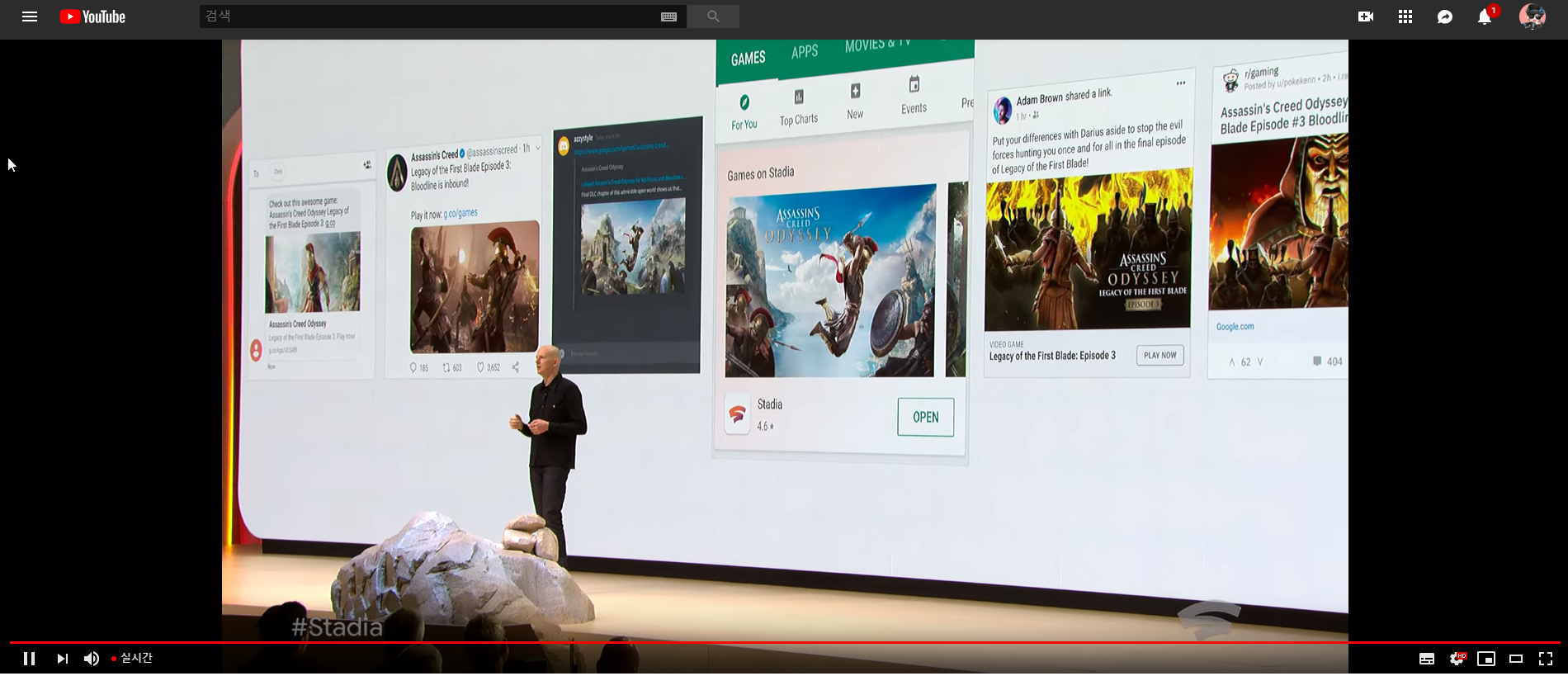The height and width of the screenshot is (676, 1568).
Task: Switch to theater mode
Action: pos(1516,659)
